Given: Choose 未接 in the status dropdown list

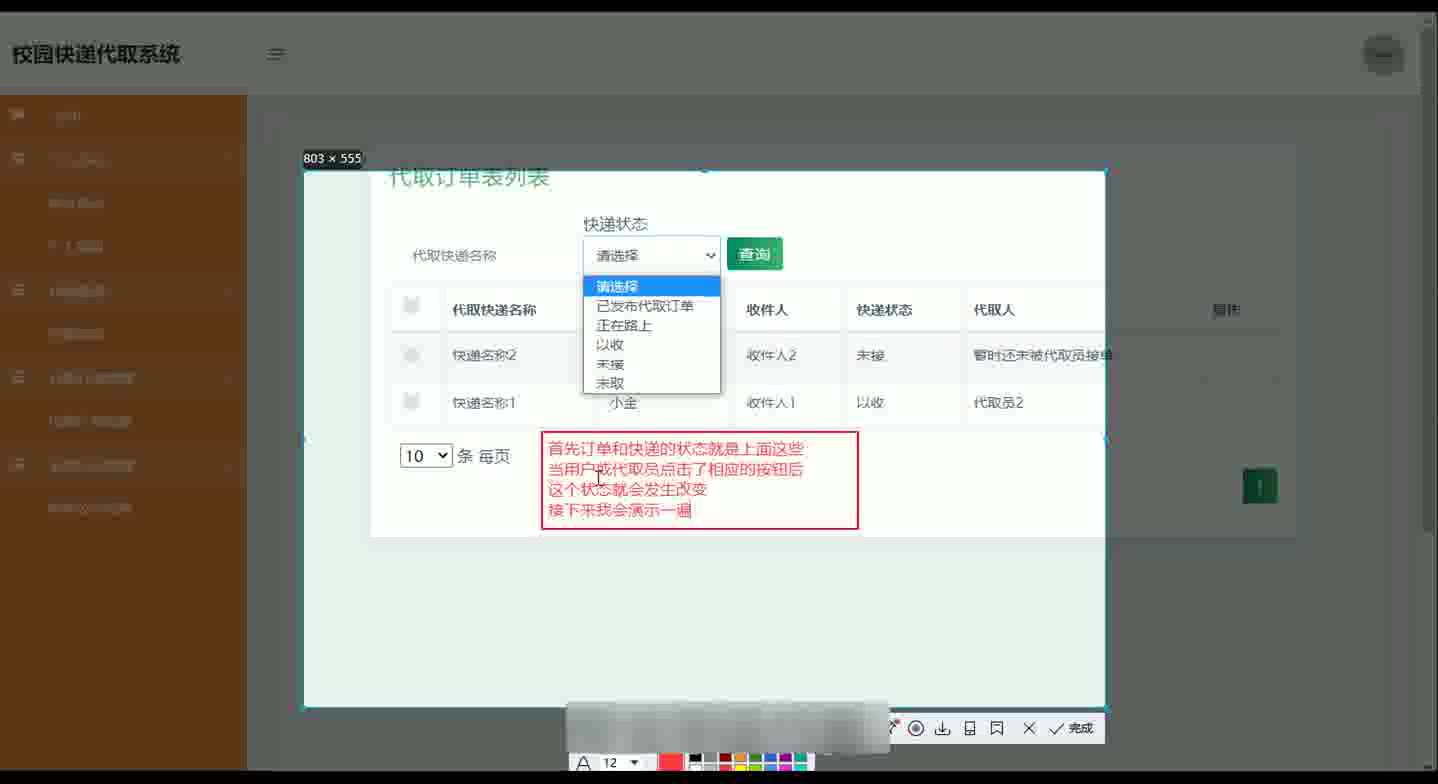Looking at the screenshot, I should pos(652,364).
